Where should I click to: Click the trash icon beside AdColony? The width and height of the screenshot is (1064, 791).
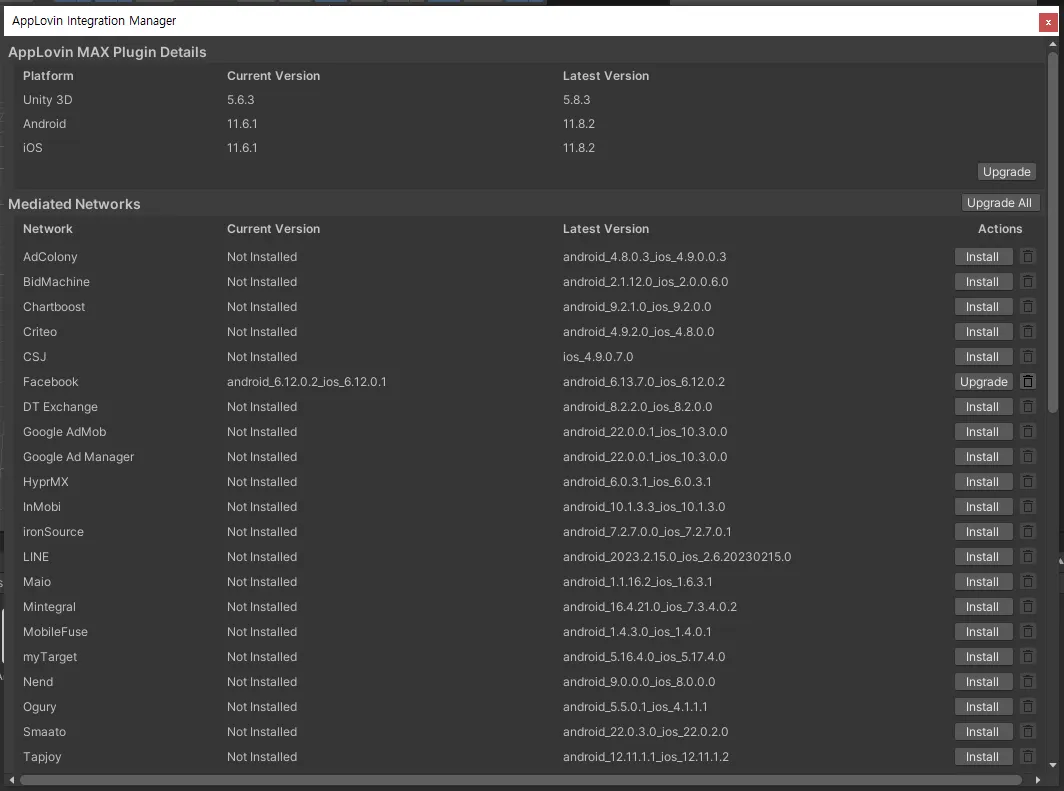[x=1027, y=256]
